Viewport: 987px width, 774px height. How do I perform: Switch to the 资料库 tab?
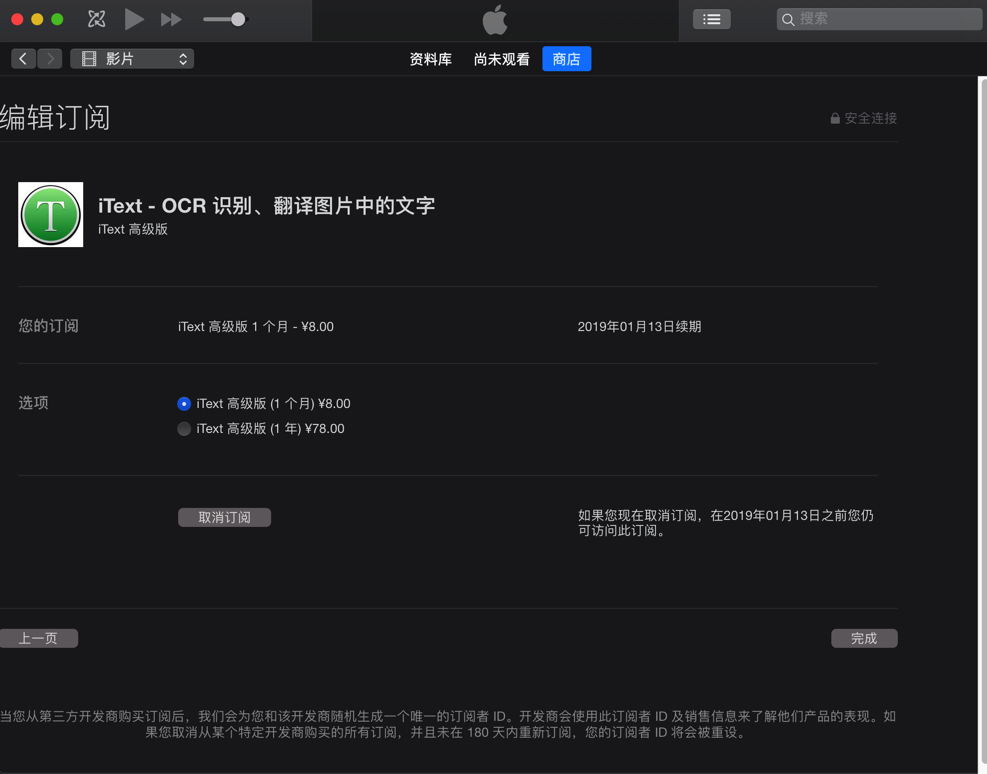(431, 59)
